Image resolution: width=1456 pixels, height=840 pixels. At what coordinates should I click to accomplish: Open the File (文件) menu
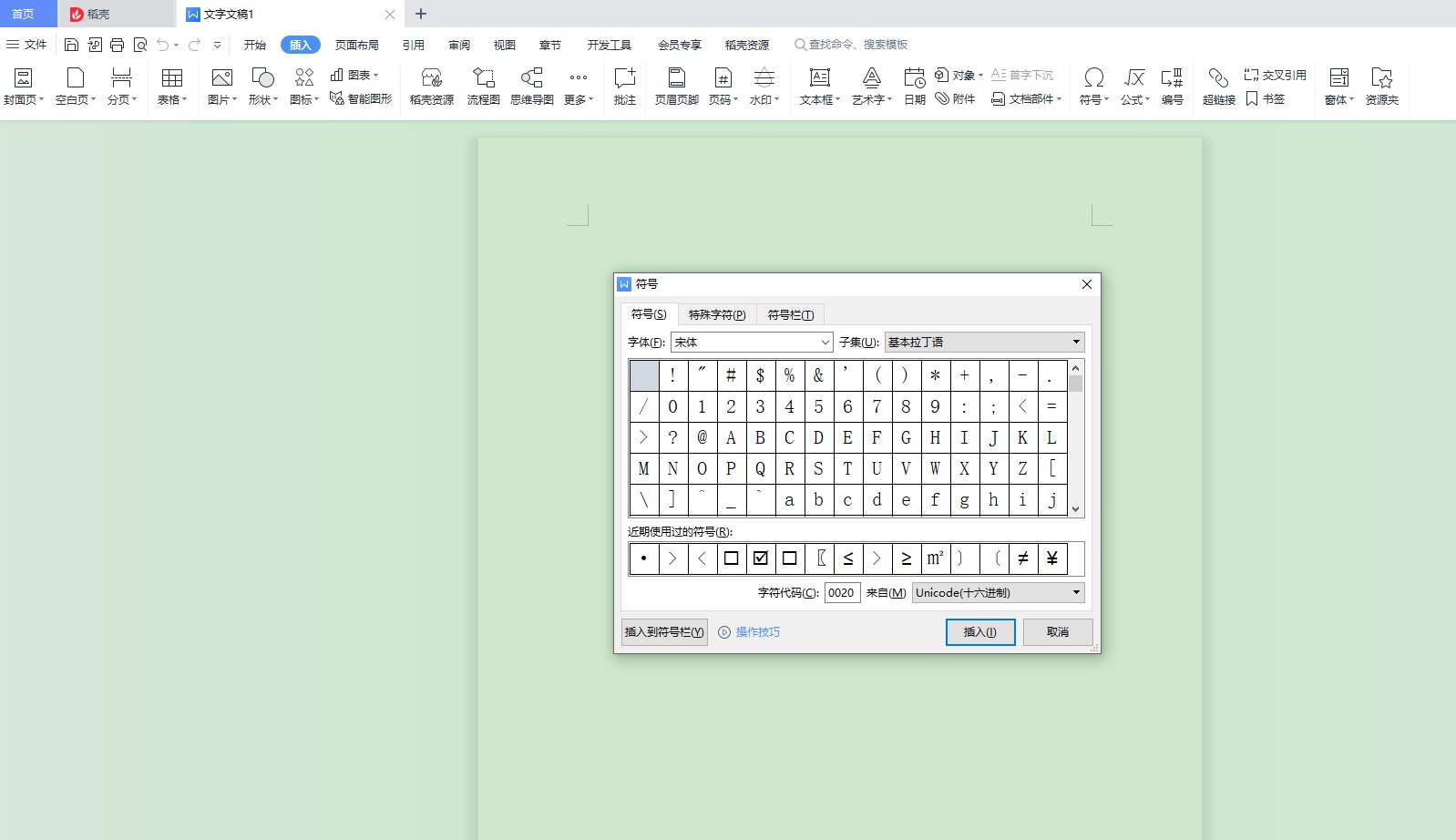click(26, 45)
